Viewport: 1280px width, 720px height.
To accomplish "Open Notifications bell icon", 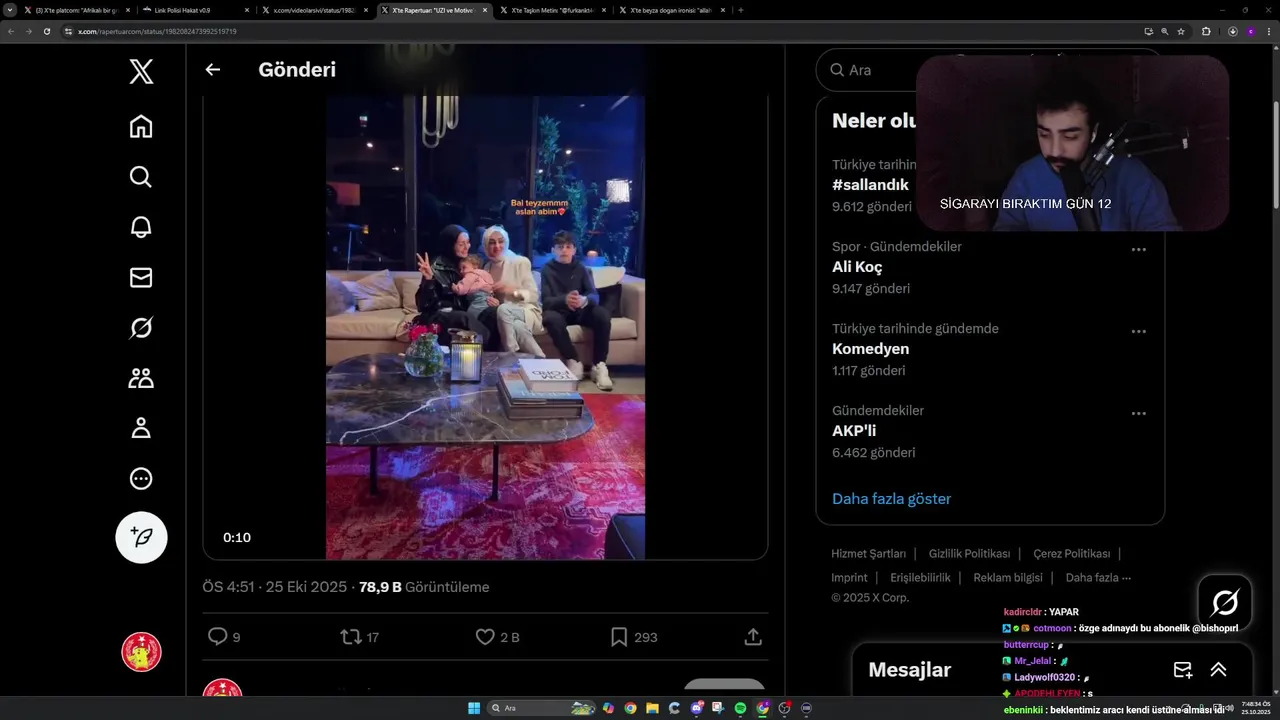I will 141,227.
